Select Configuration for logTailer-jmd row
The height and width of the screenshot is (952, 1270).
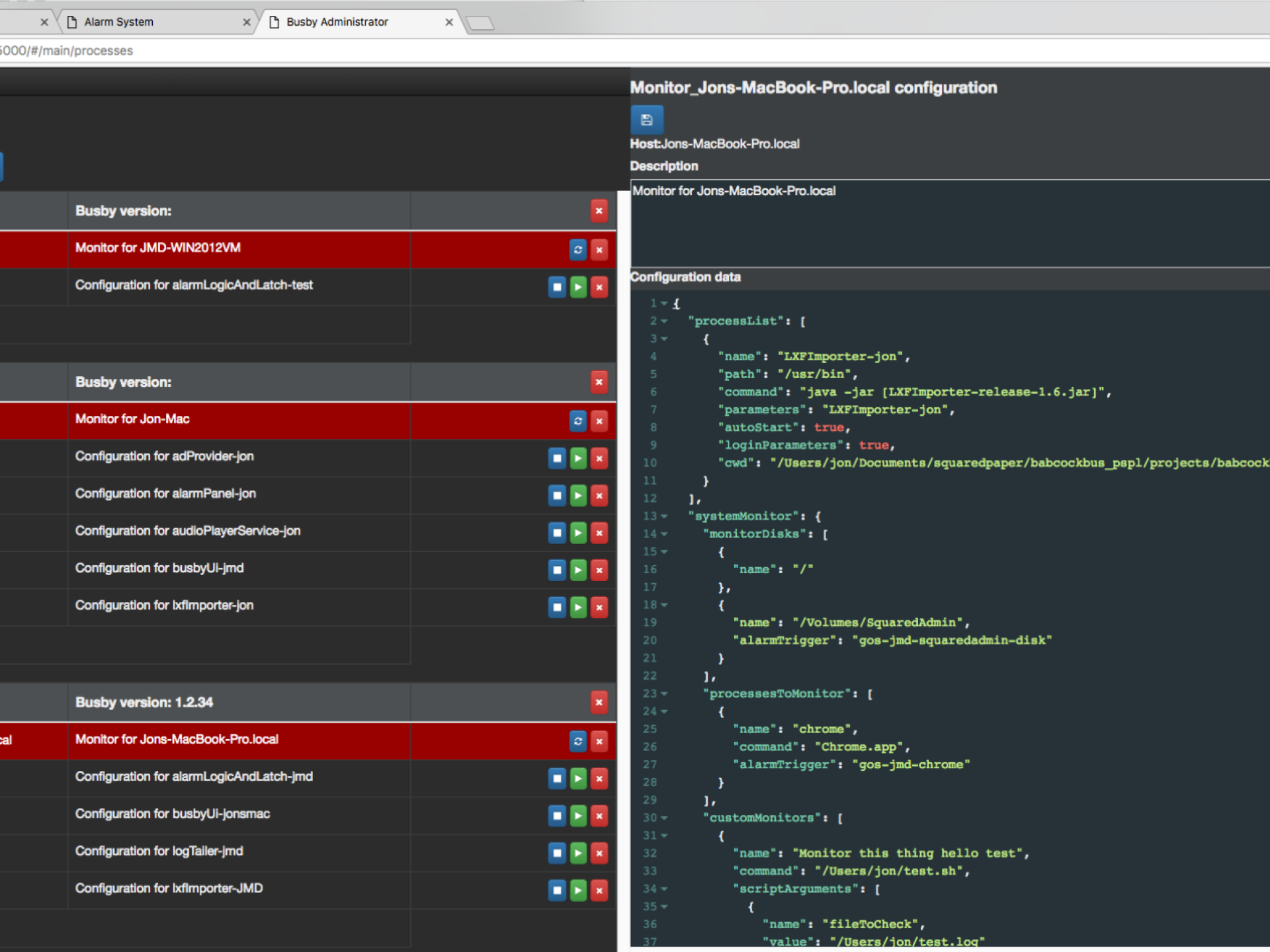(x=308, y=852)
